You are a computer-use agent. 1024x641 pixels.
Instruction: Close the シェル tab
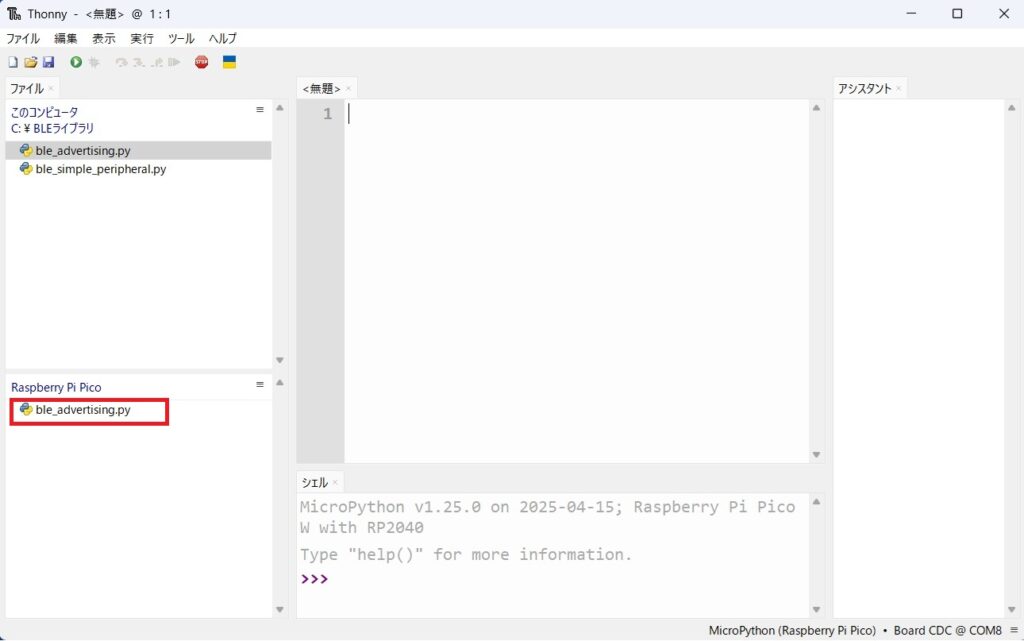tap(335, 483)
